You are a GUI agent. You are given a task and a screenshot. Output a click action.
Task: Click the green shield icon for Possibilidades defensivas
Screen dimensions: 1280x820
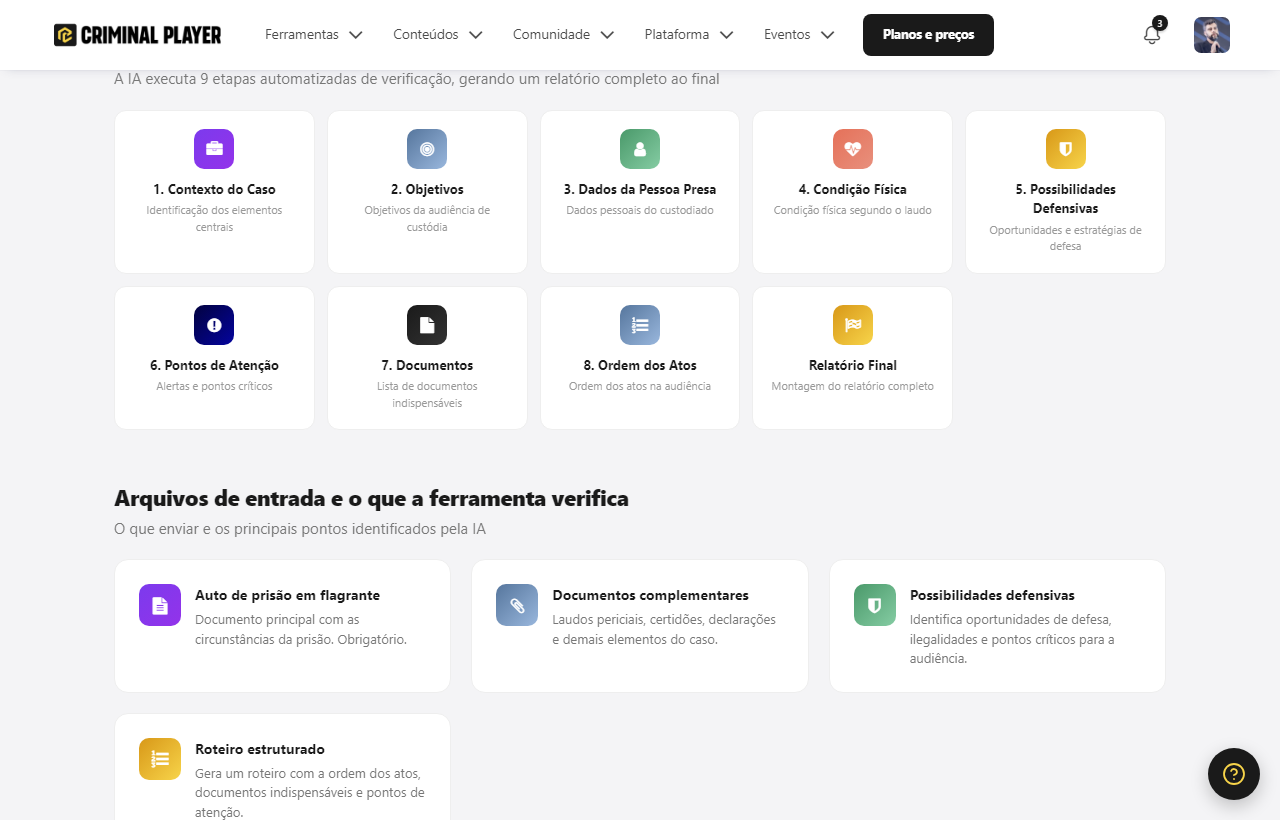[x=875, y=605]
